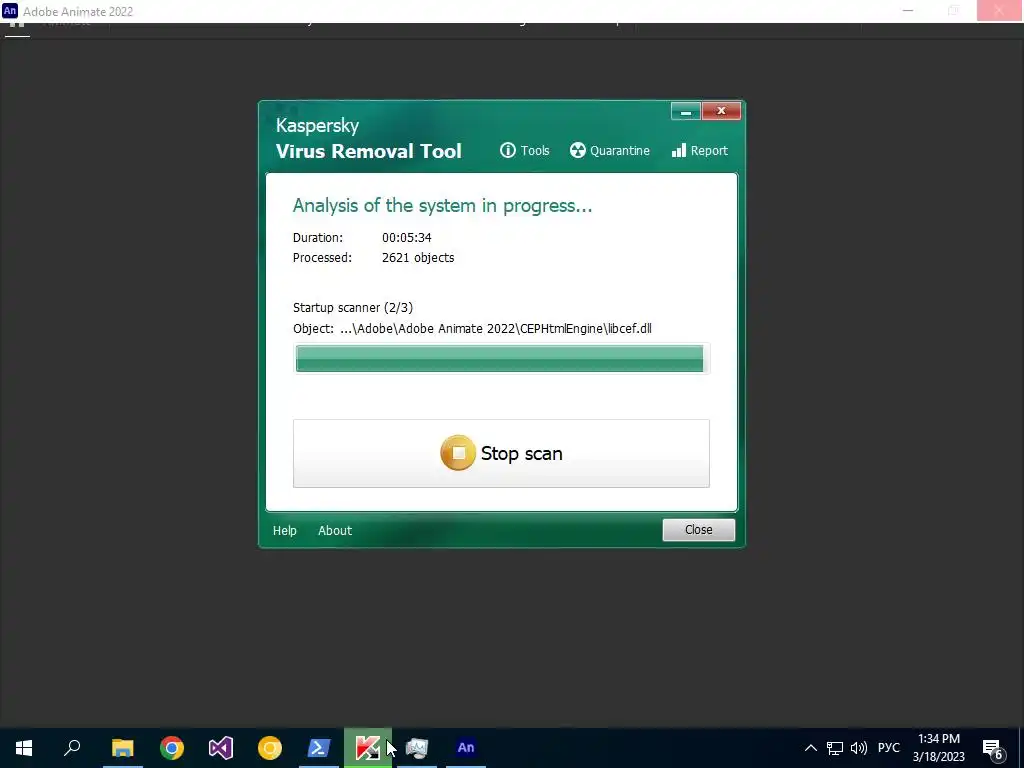This screenshot has height=768, width=1024.
Task: Open PowerShell from the taskbar
Action: [319, 748]
